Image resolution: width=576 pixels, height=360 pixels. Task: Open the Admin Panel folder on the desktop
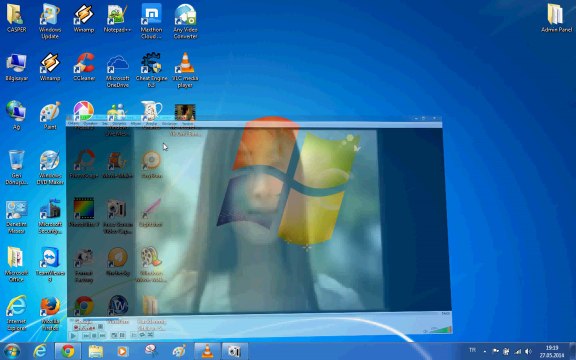(556, 18)
